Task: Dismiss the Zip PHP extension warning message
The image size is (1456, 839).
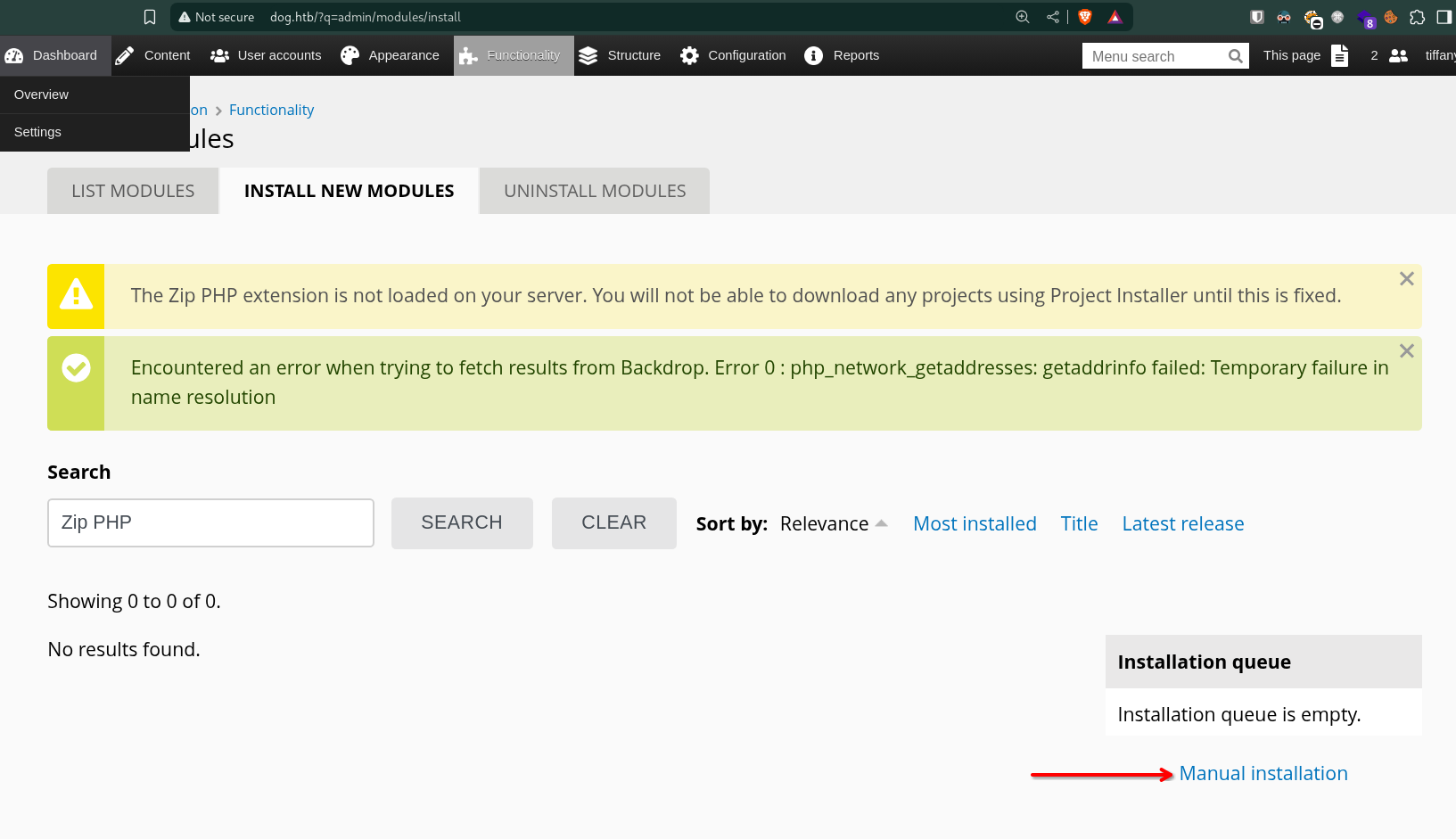Action: click(x=1407, y=279)
